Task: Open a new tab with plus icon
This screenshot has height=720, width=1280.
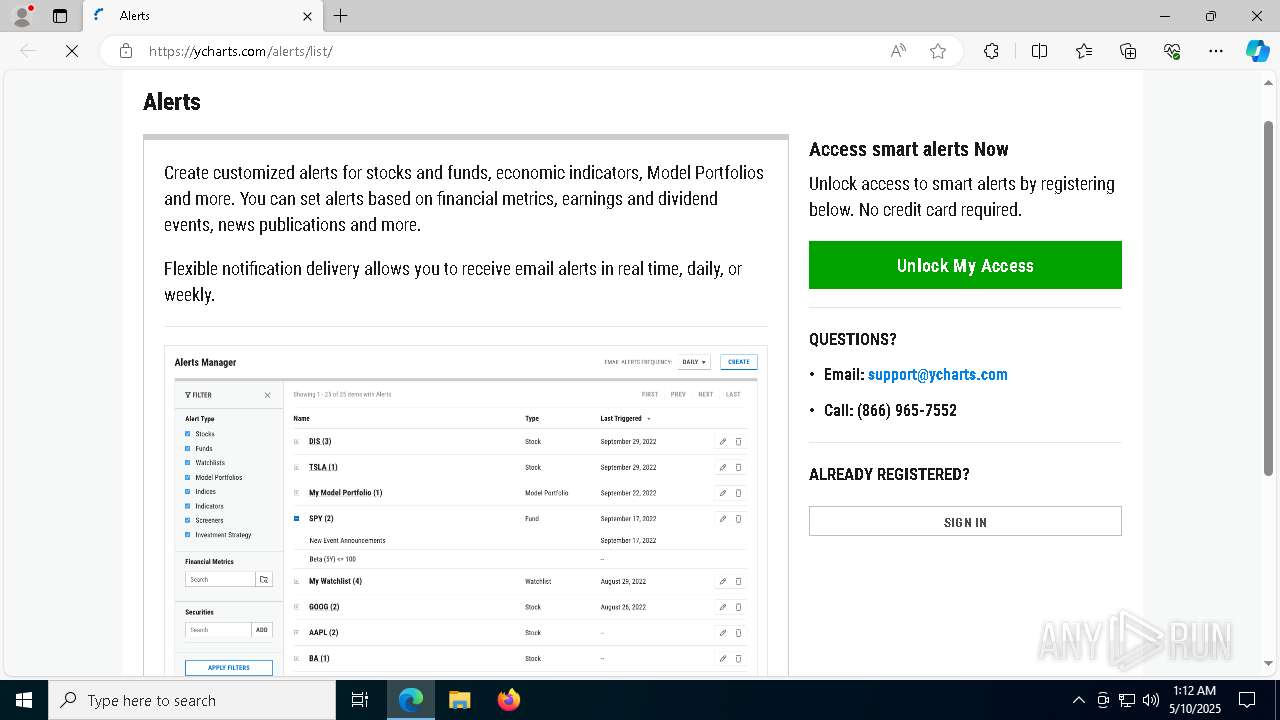Action: point(340,16)
